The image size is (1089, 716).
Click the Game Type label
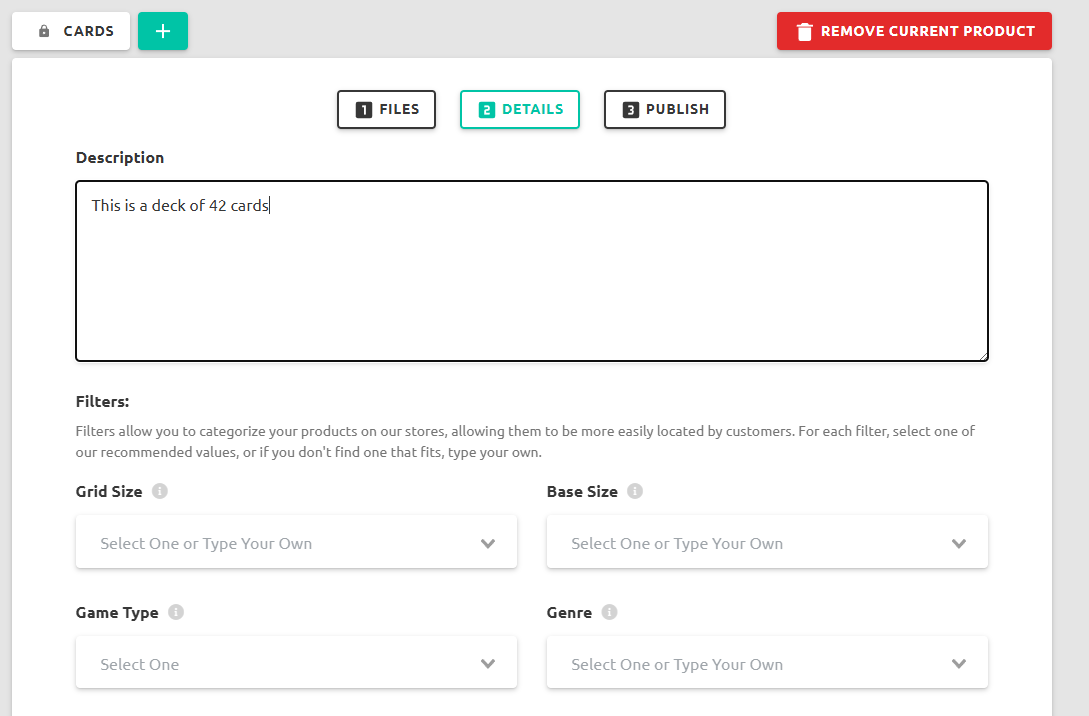[x=117, y=613]
